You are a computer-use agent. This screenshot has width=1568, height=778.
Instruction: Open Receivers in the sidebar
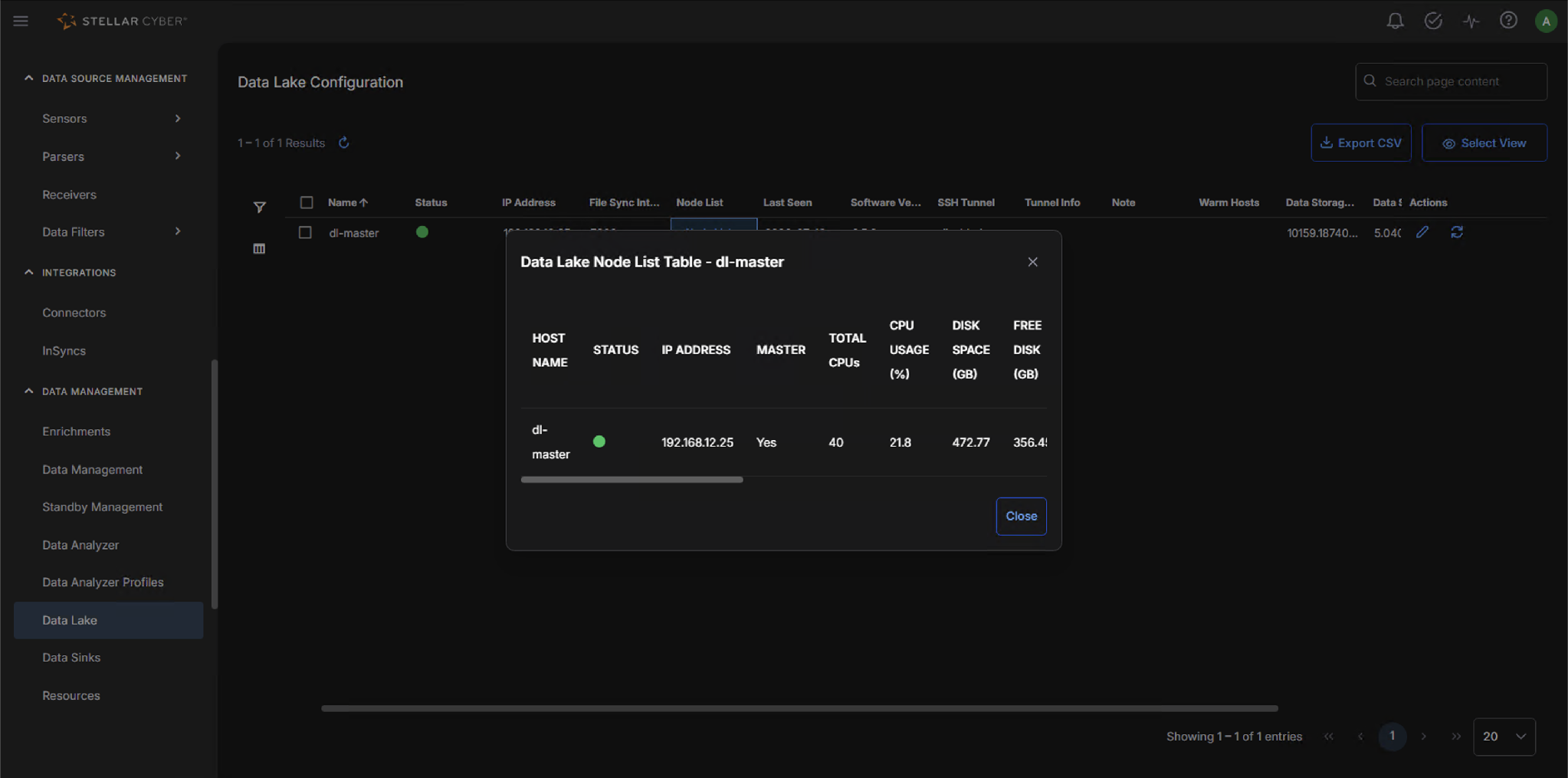(x=70, y=195)
